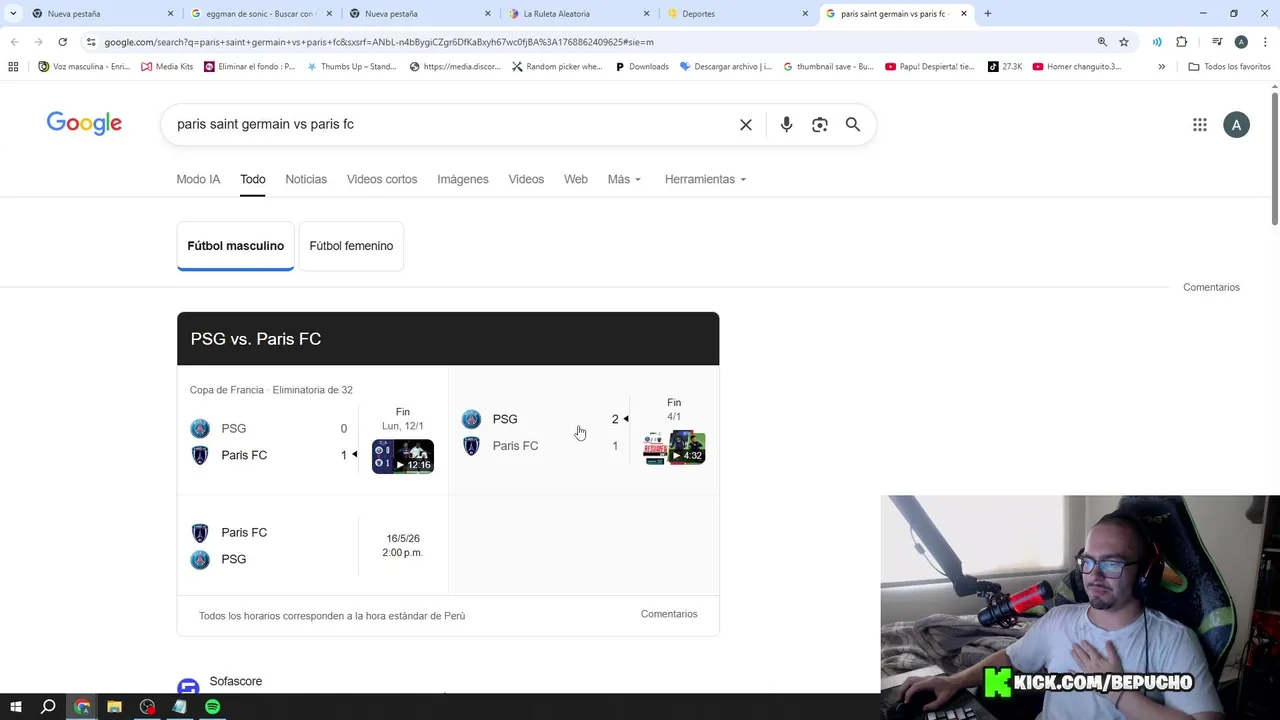
Task: Click Comentarios link at the right side
Action: (x=1211, y=287)
